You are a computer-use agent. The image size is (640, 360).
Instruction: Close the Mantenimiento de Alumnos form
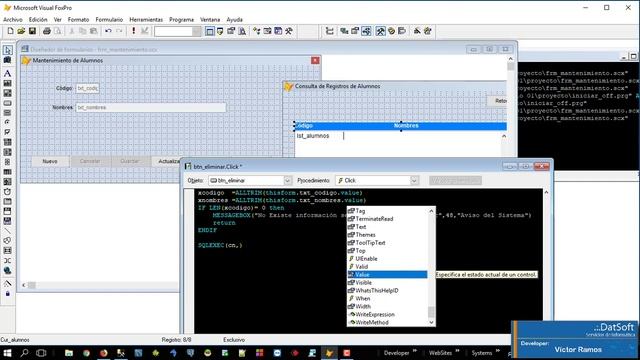[315, 60]
